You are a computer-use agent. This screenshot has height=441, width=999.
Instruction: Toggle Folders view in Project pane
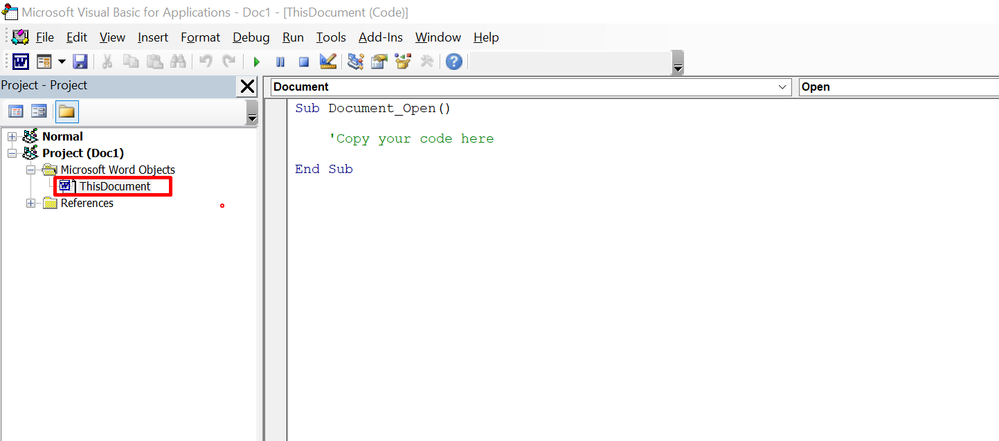(x=66, y=113)
